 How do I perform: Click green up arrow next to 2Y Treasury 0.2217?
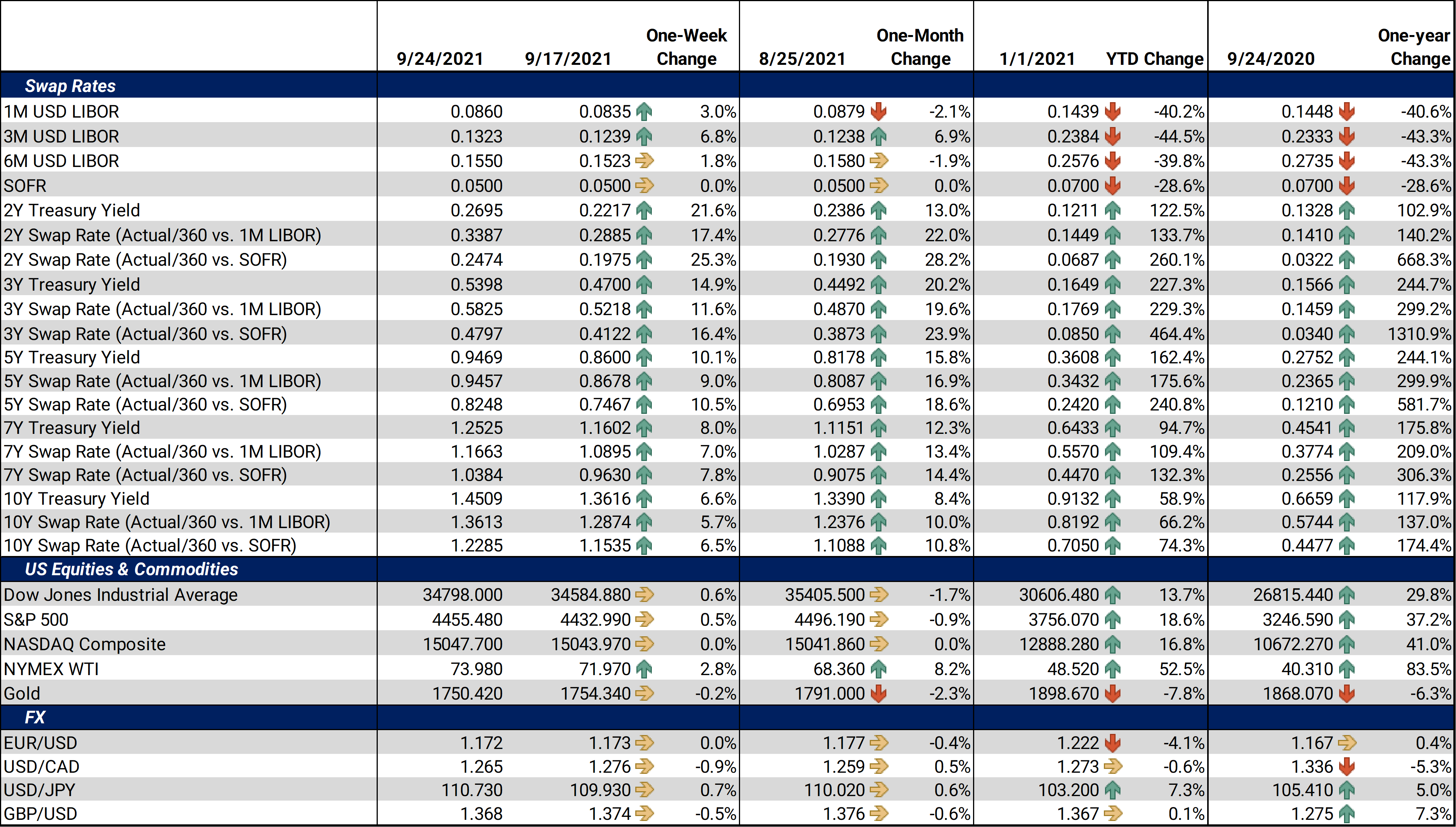coord(644,211)
